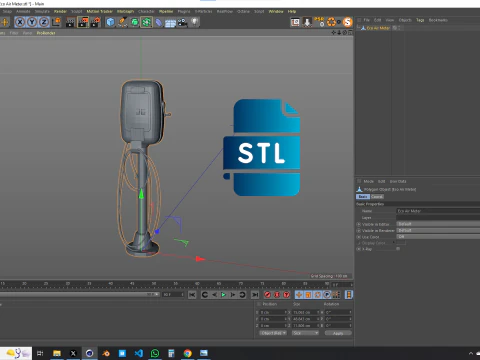Open Use Color dropdown
Viewport: 480px width, 360px height.
438,237
